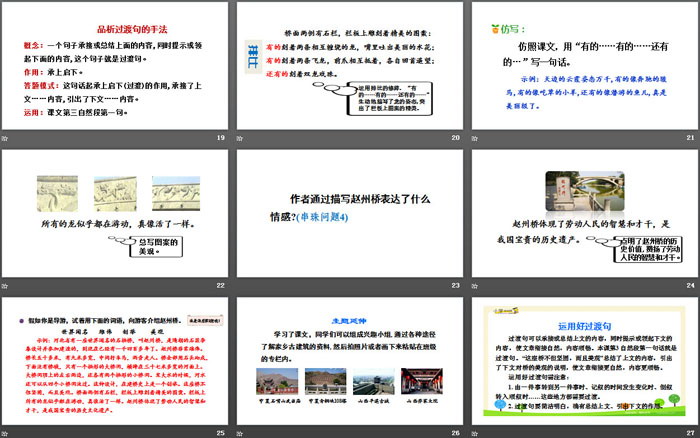Click slide number 25 label

[x=221, y=433]
